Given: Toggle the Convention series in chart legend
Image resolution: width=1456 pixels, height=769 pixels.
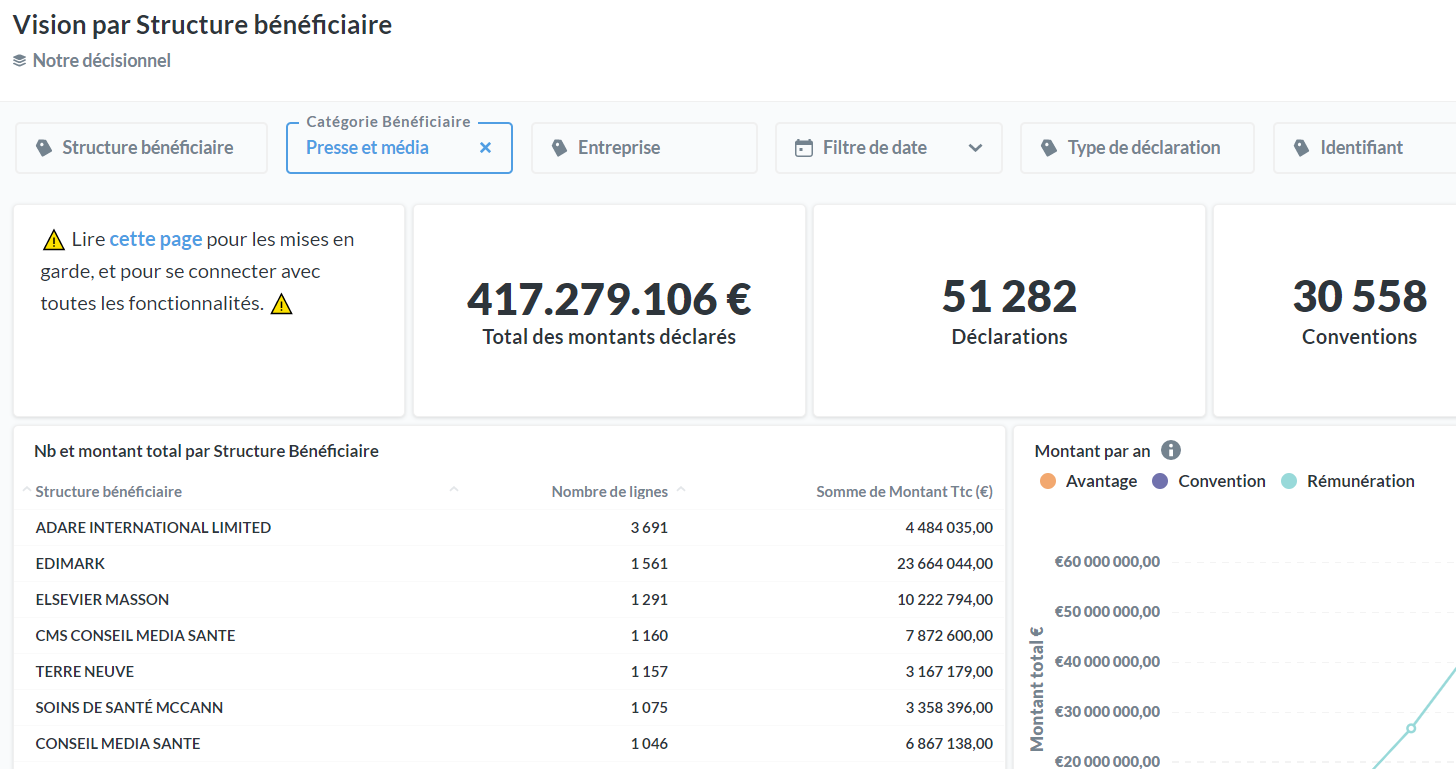Looking at the screenshot, I should (x=1221, y=481).
